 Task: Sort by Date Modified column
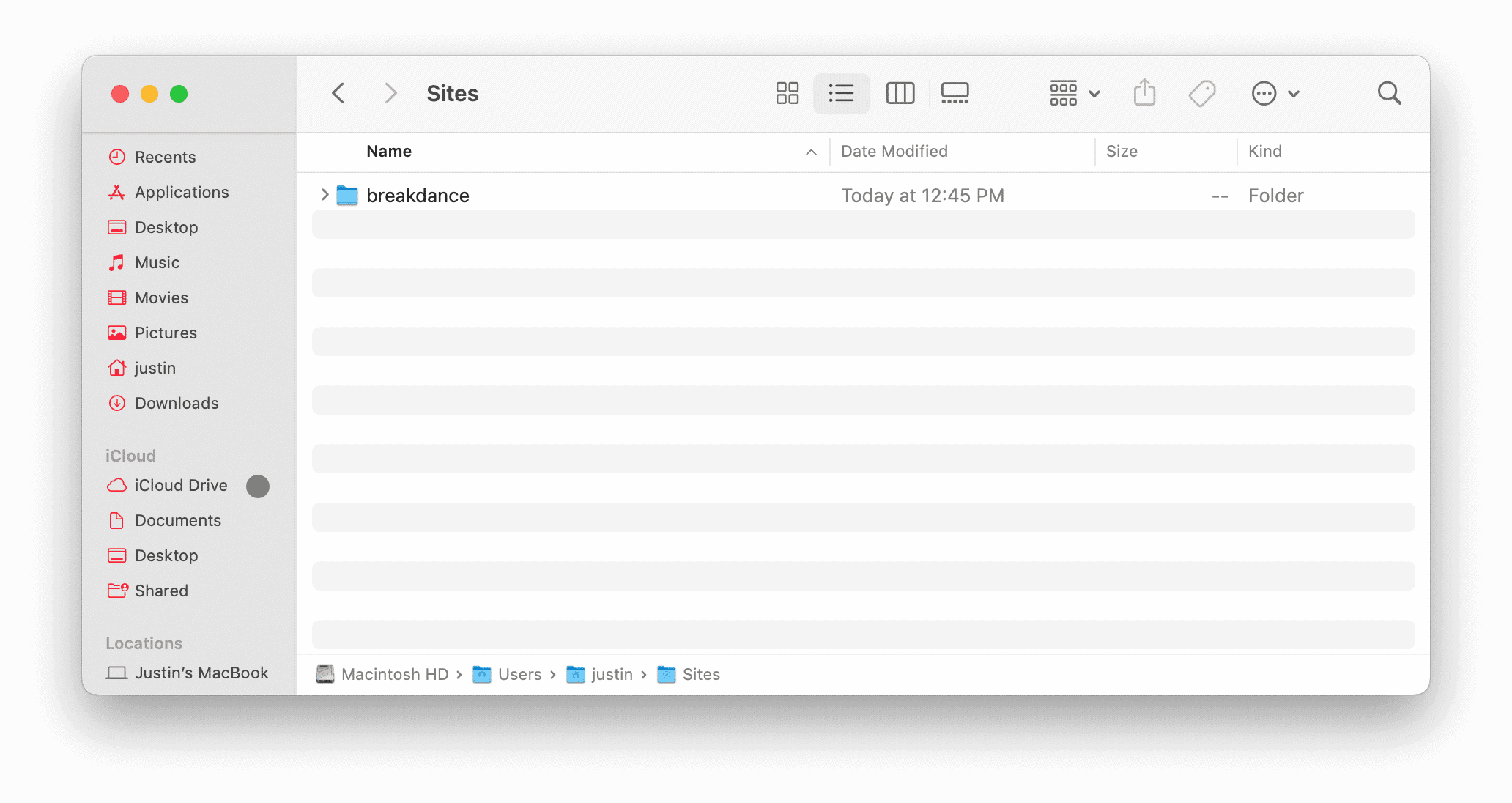coord(894,152)
